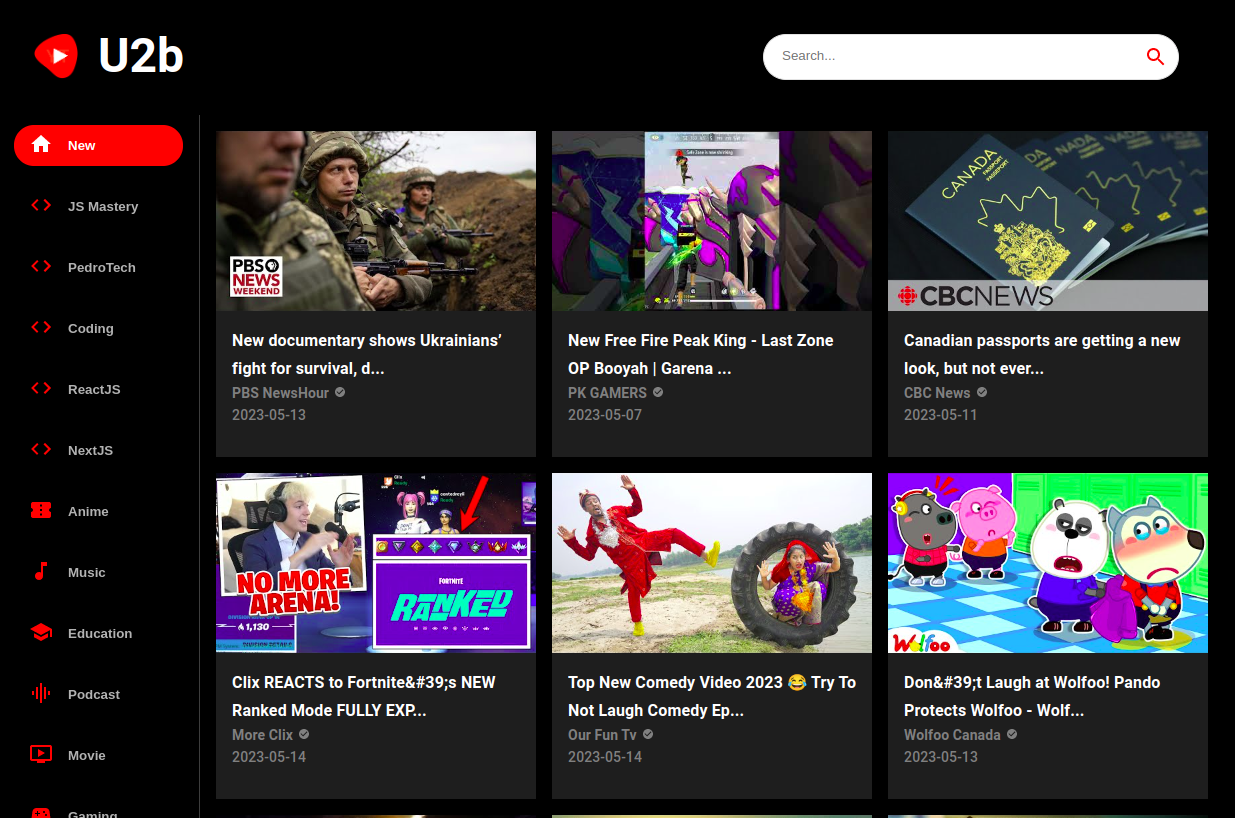The height and width of the screenshot is (818, 1235).
Task: Open the Fortnite Ranked video thumbnail
Action: 376,563
